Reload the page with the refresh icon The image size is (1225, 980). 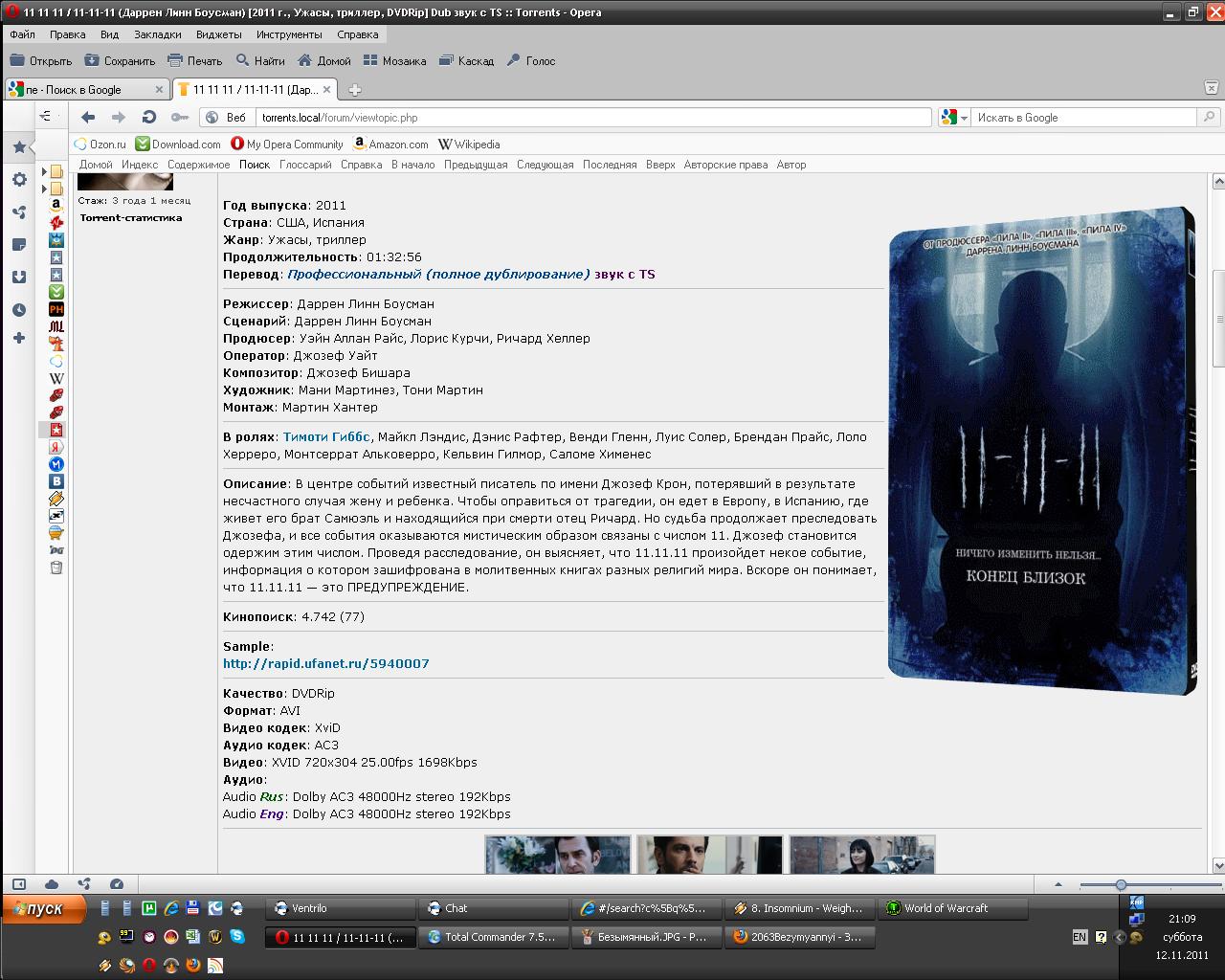click(148, 117)
